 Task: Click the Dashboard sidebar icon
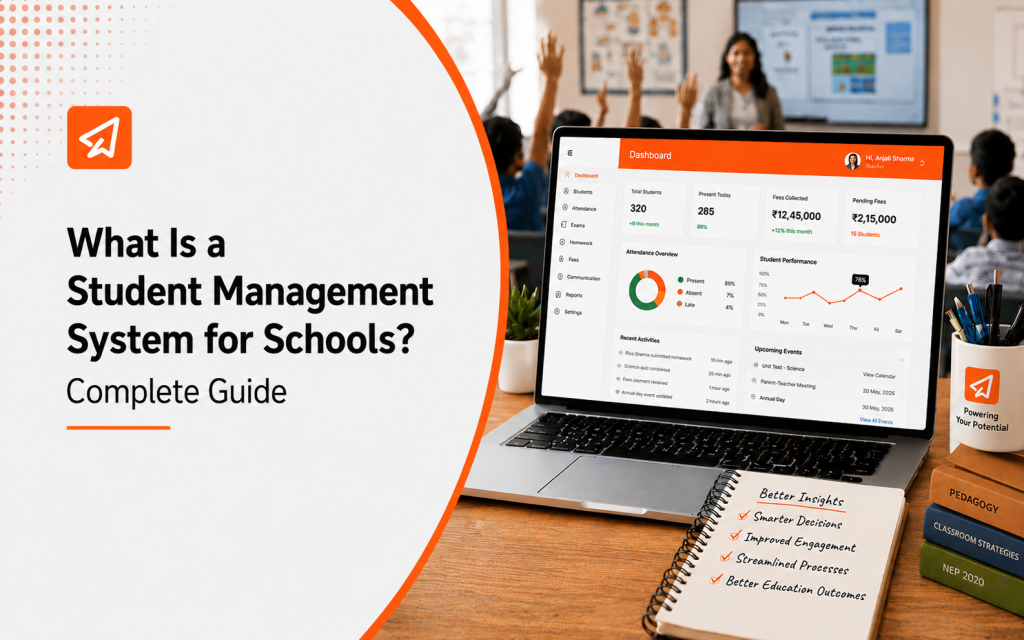[568, 175]
